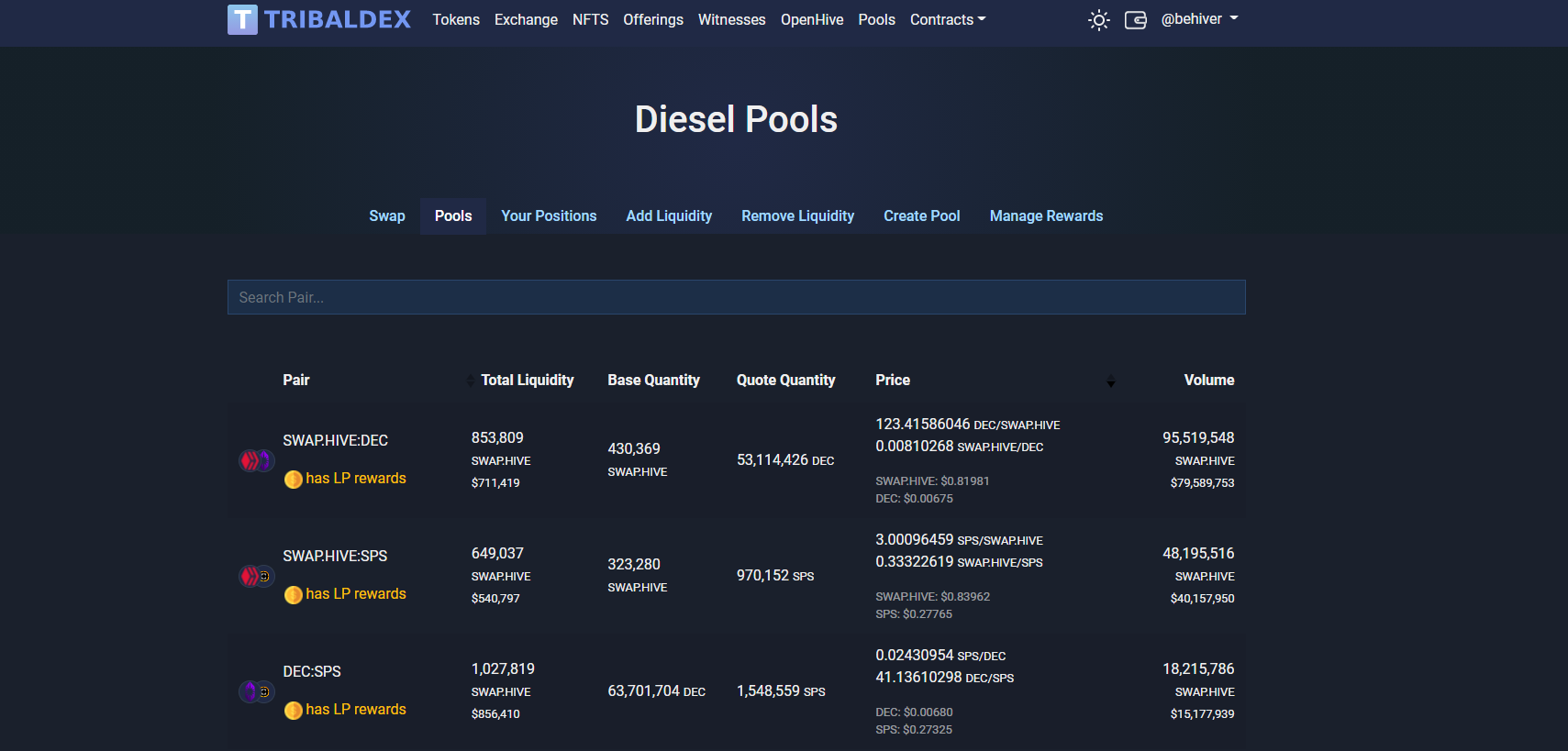Click the $711,419 liquidity USD value

(x=495, y=482)
